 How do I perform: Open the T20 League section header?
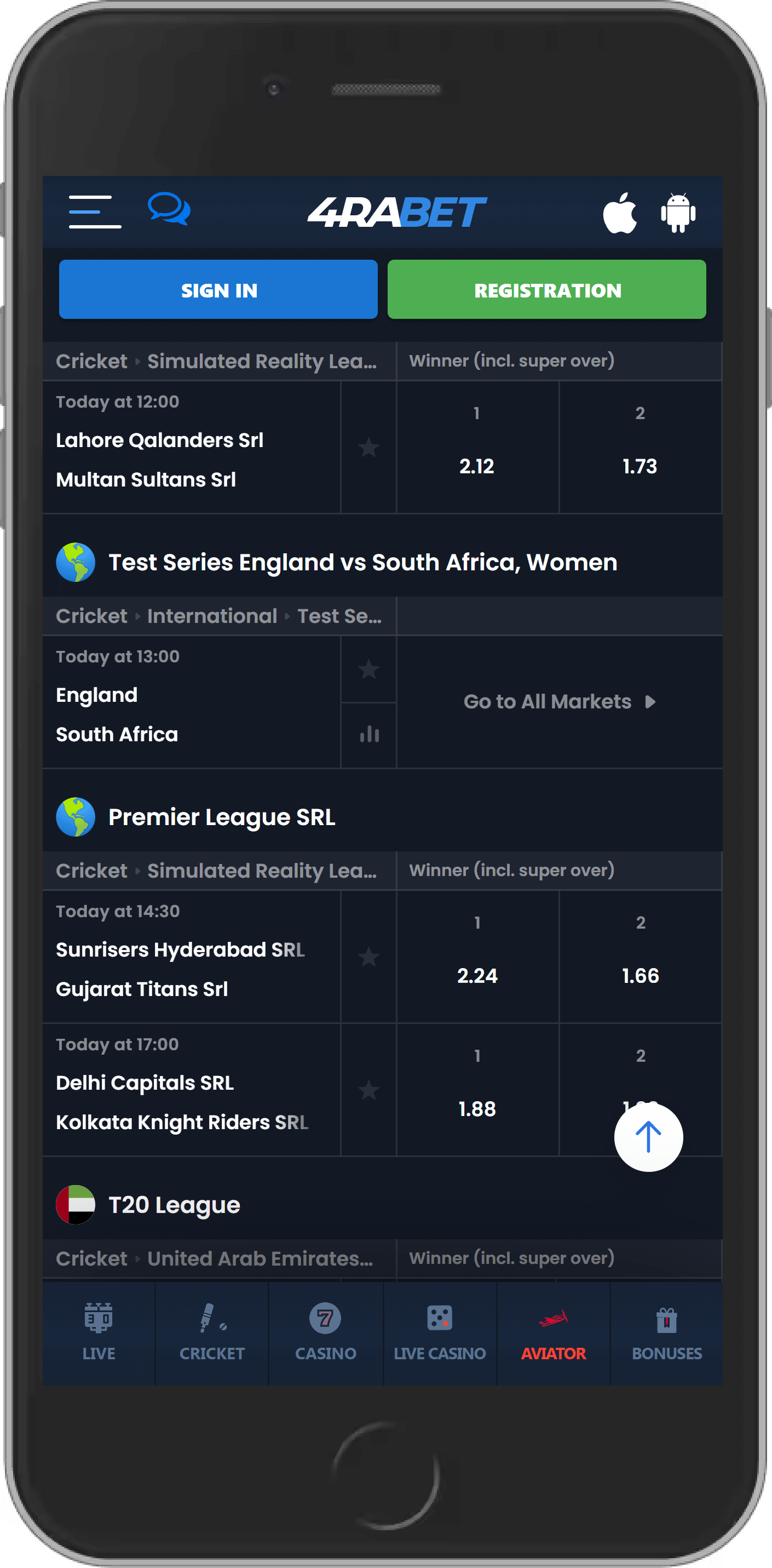(x=174, y=1205)
